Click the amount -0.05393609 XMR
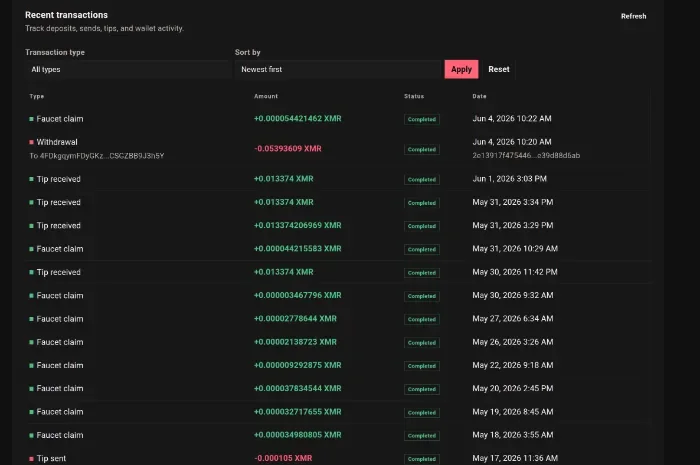The image size is (700, 465). point(288,149)
